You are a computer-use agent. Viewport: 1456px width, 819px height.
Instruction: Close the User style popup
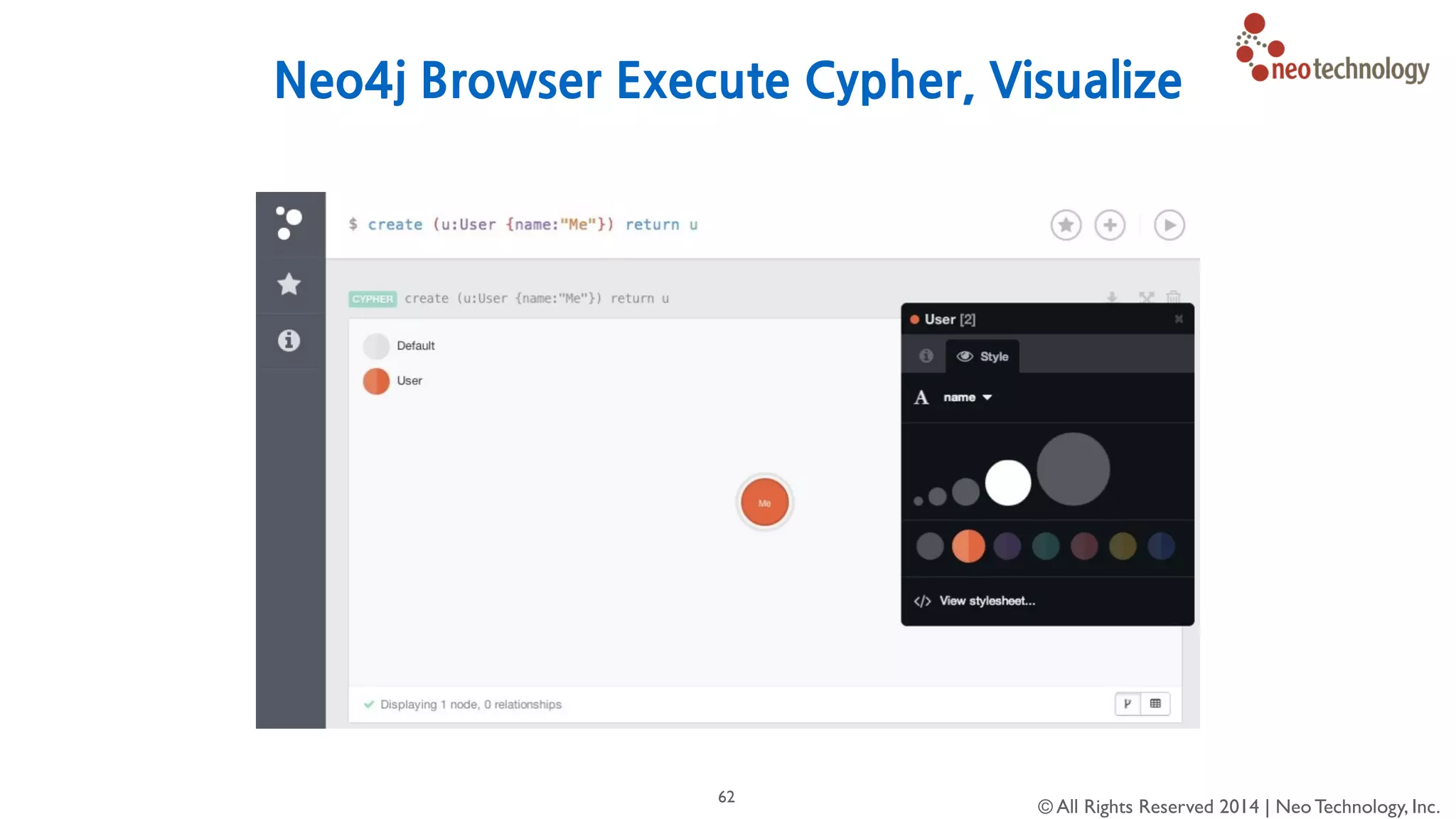coord(1179,319)
